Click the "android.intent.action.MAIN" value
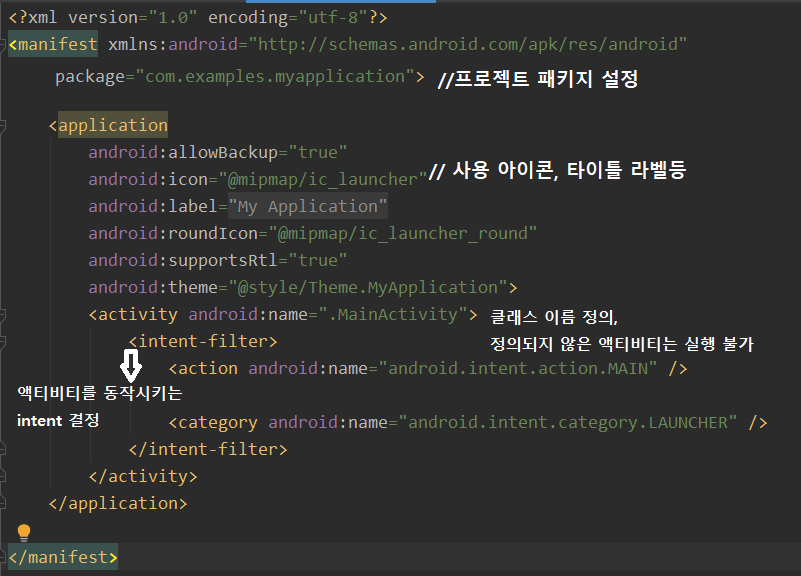 [x=517, y=369]
